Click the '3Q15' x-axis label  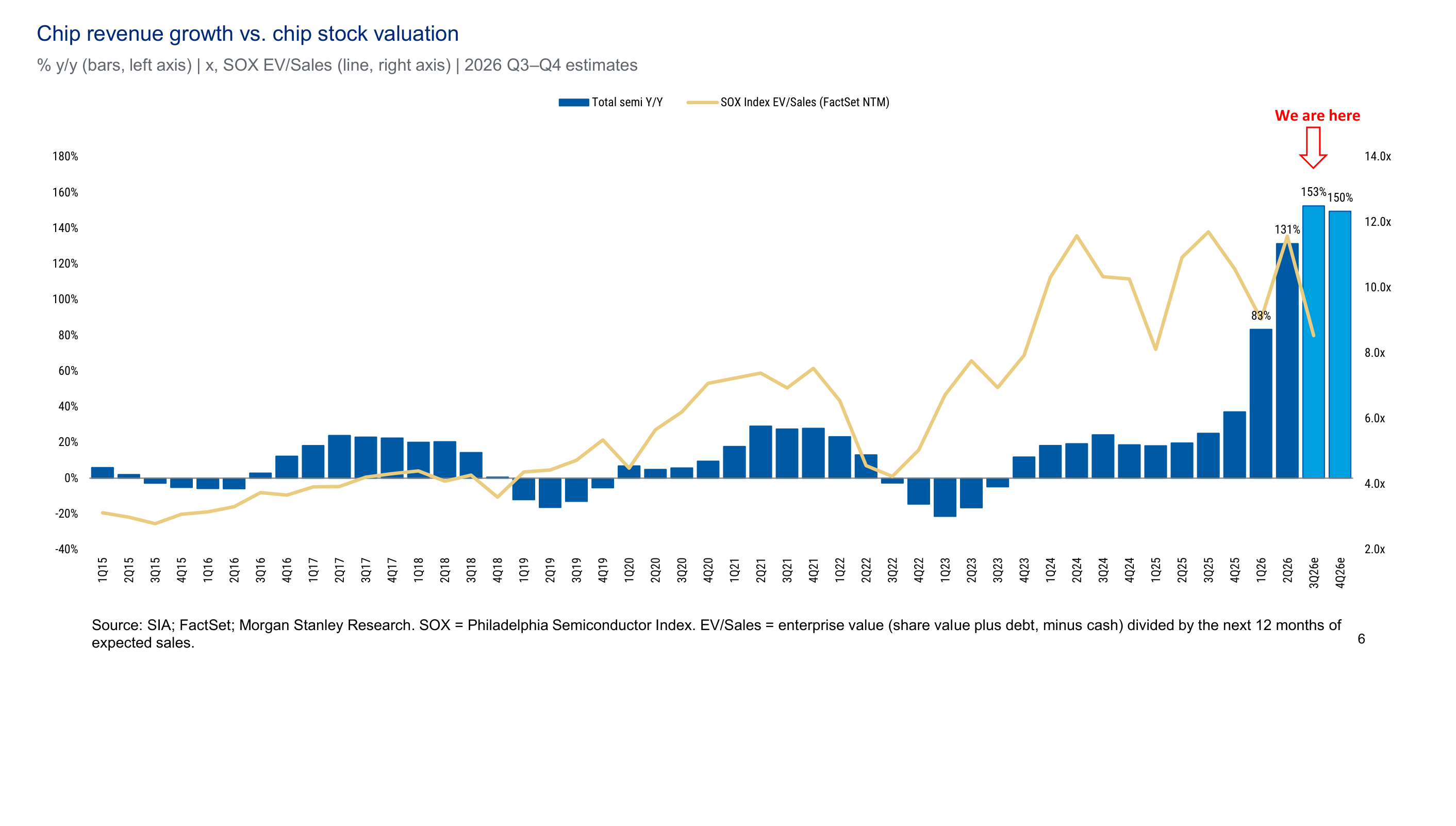click(x=155, y=570)
